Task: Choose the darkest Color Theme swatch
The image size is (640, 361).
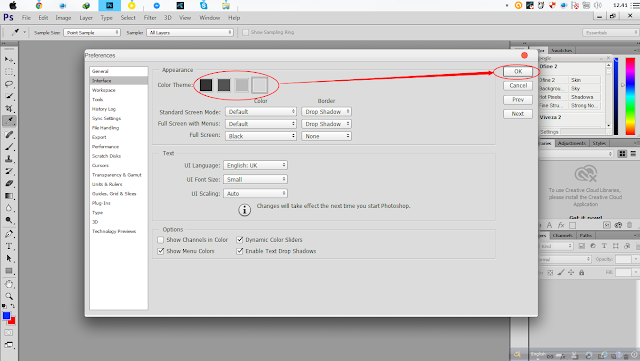Action: pos(206,85)
